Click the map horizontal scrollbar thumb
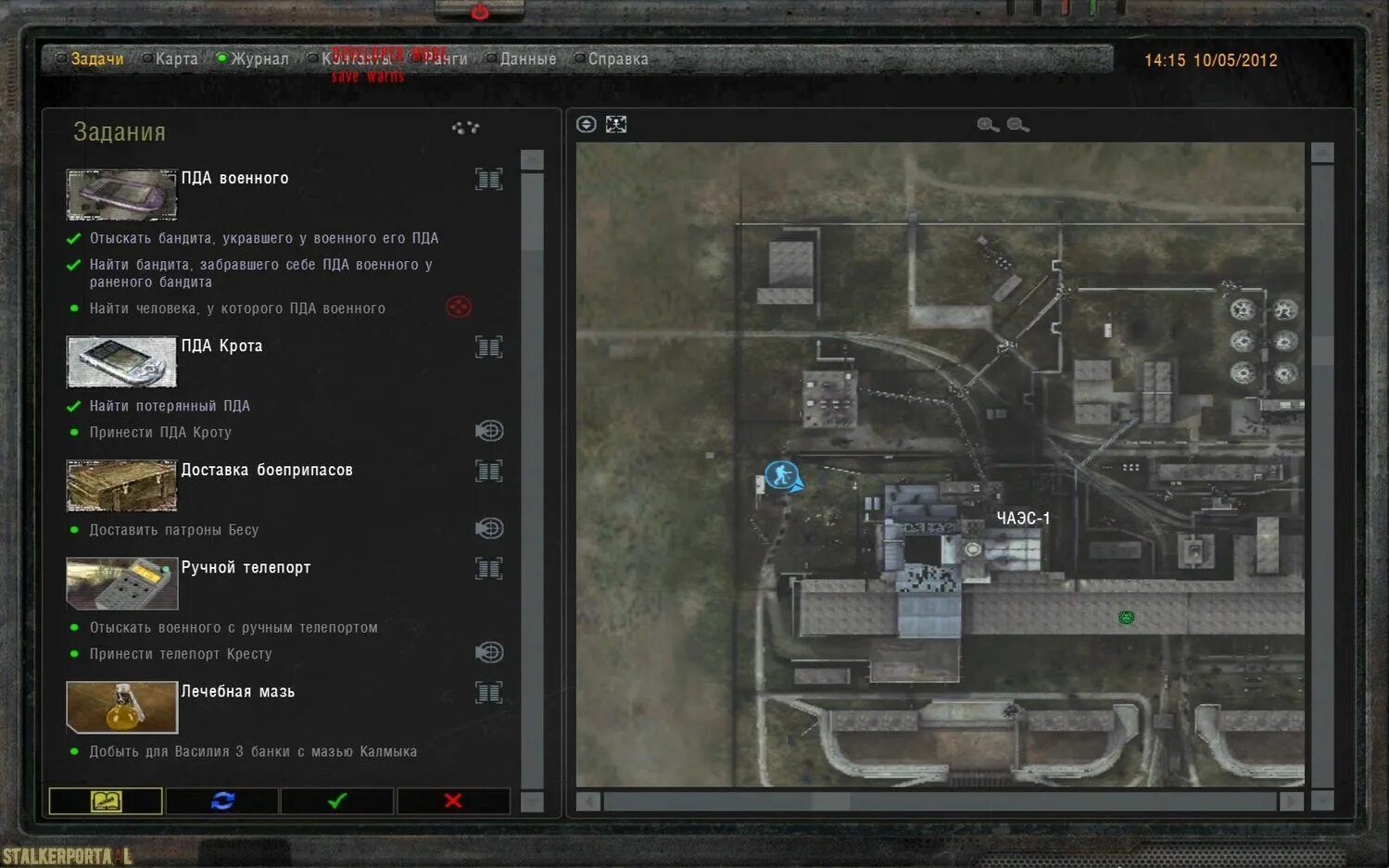1389x868 pixels. point(830,800)
